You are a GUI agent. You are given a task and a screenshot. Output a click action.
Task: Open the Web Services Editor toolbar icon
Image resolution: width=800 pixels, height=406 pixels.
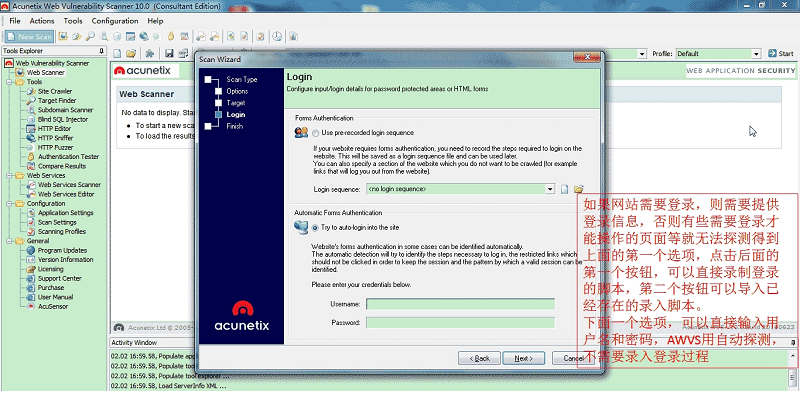tap(215, 37)
